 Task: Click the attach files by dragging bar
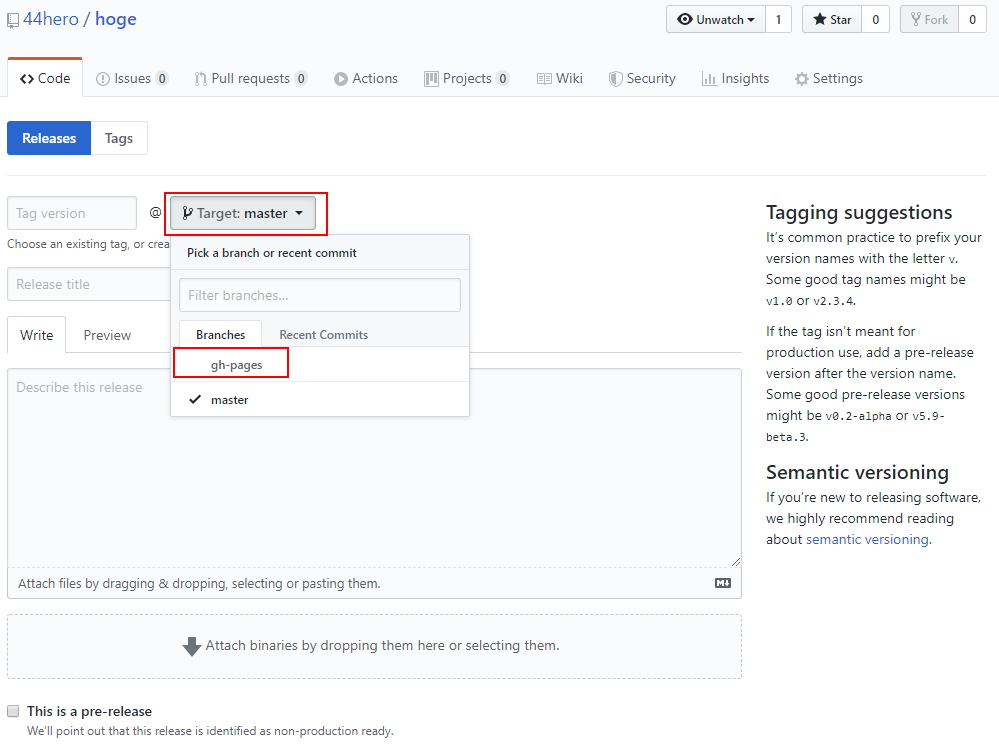375,583
